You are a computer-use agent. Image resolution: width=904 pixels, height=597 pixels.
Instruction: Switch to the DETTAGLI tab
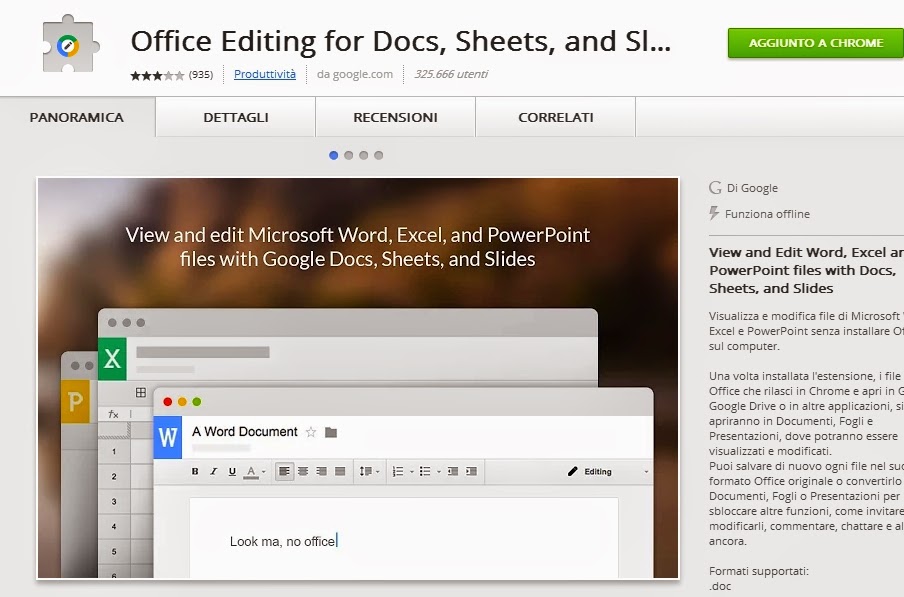click(x=236, y=117)
